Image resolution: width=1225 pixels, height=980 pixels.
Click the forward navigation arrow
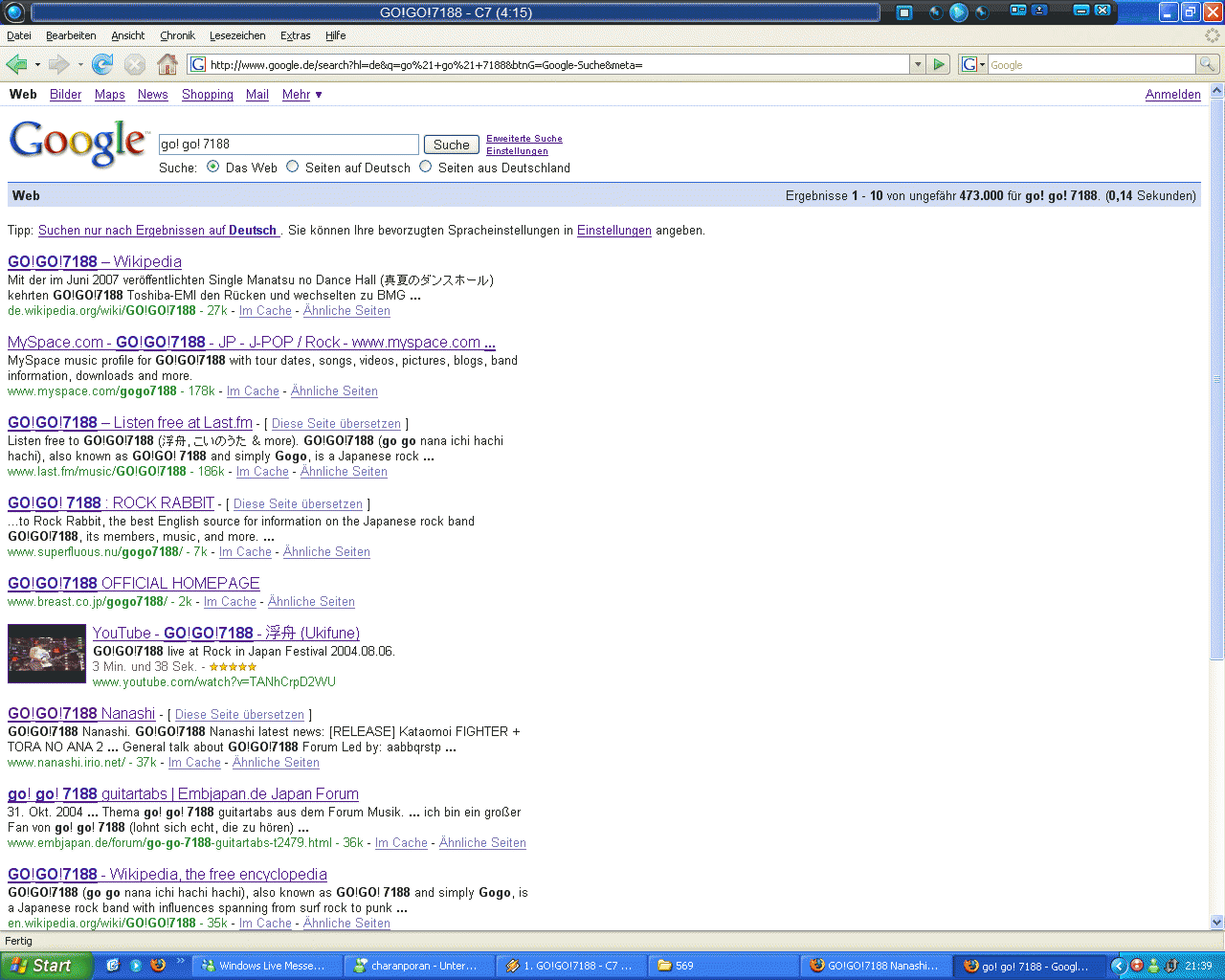coord(59,64)
